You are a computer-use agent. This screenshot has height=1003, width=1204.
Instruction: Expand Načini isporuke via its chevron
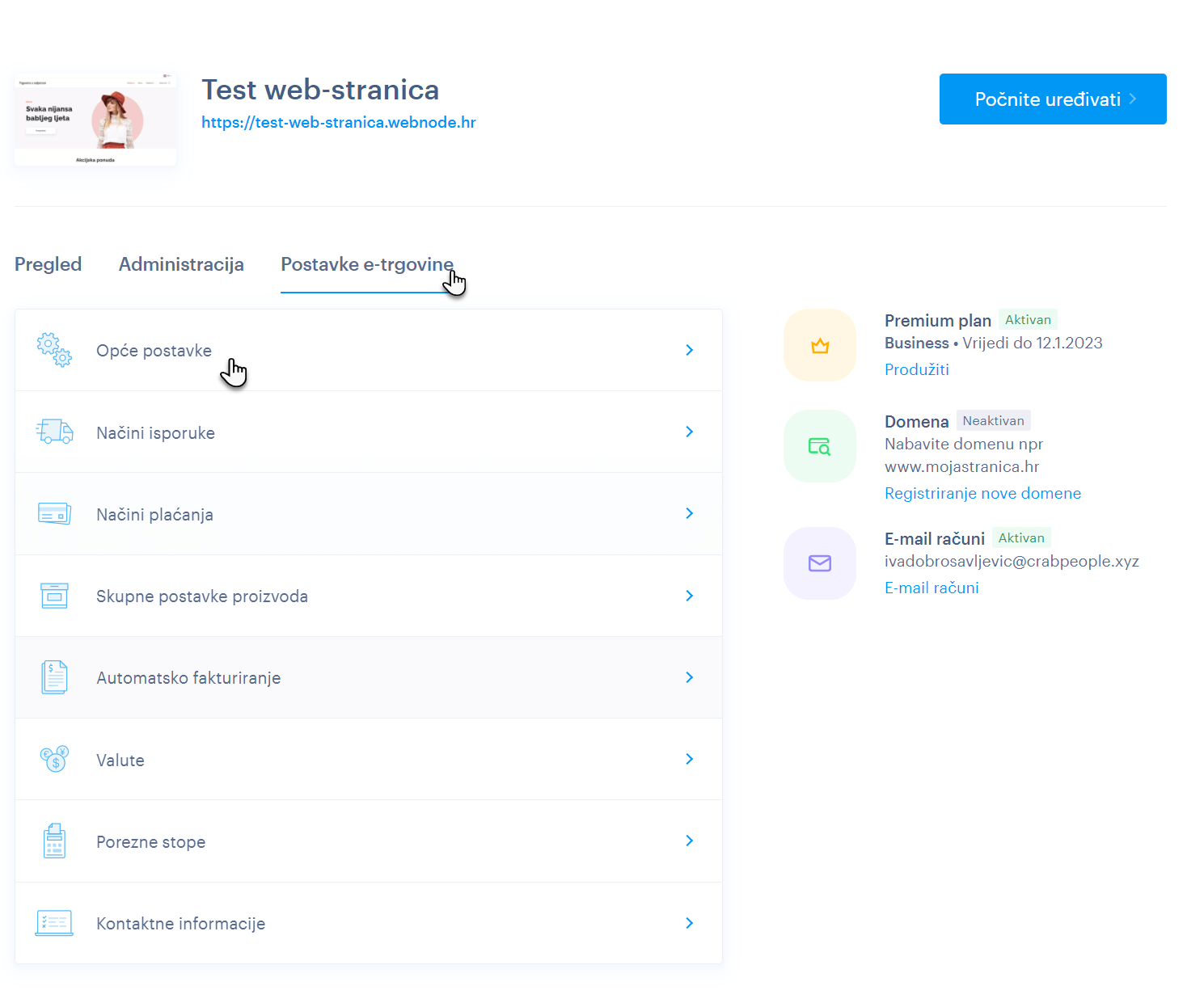pos(690,432)
